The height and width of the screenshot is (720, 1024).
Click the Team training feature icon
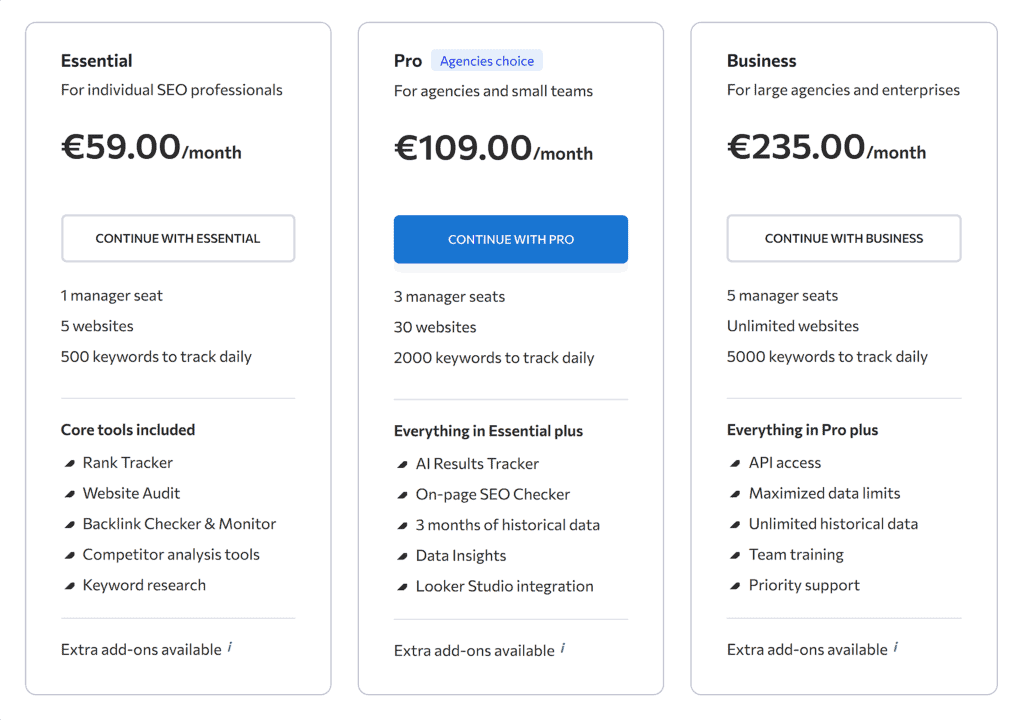[735, 555]
